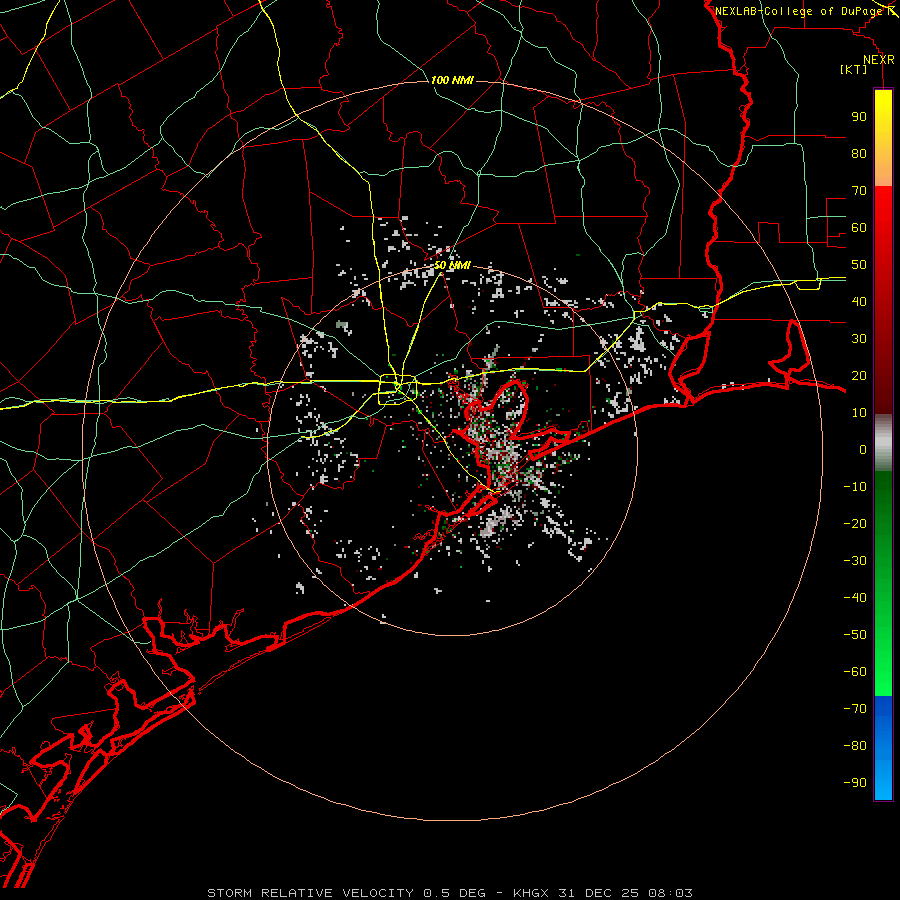Click the -50 scale value
Image resolution: width=900 pixels, height=900 pixels.
(x=855, y=635)
